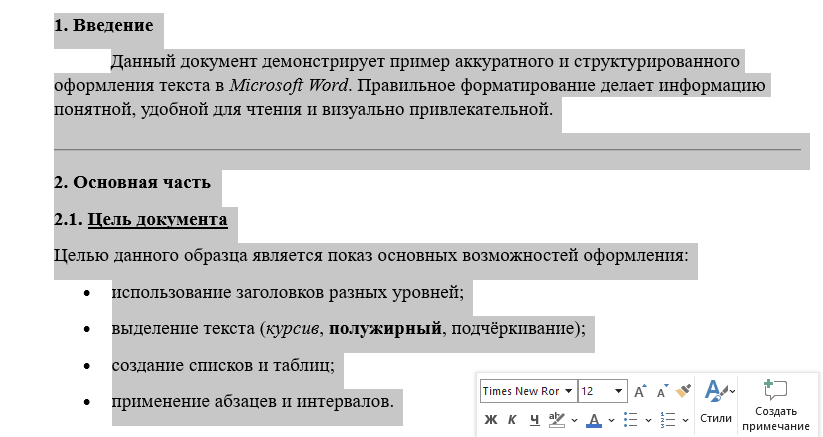Image resolution: width=823 pixels, height=437 pixels.
Task: Apply blue font color swatch
Action: coord(594,420)
